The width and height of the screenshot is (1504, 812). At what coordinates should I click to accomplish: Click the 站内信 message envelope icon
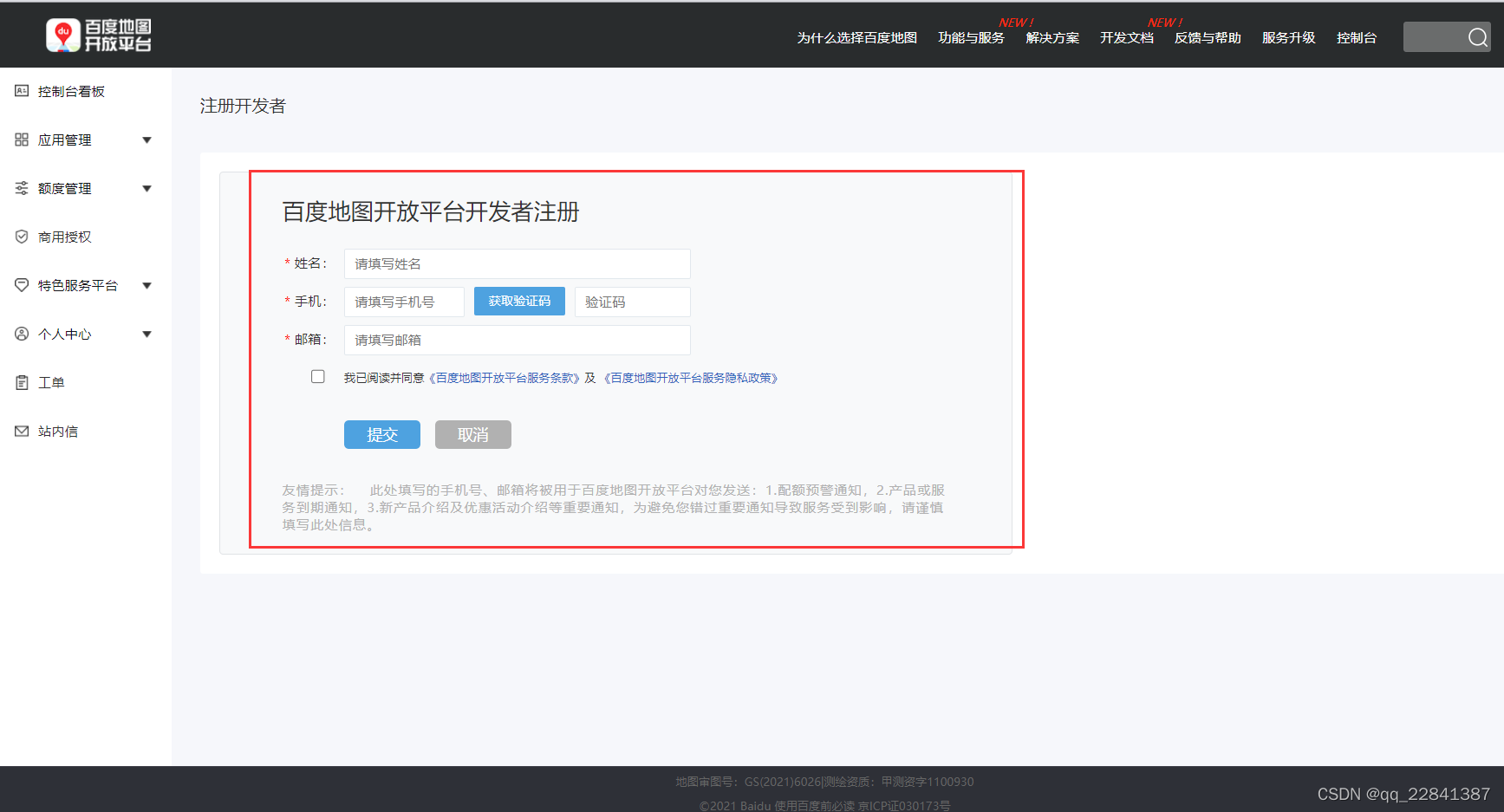(x=22, y=430)
